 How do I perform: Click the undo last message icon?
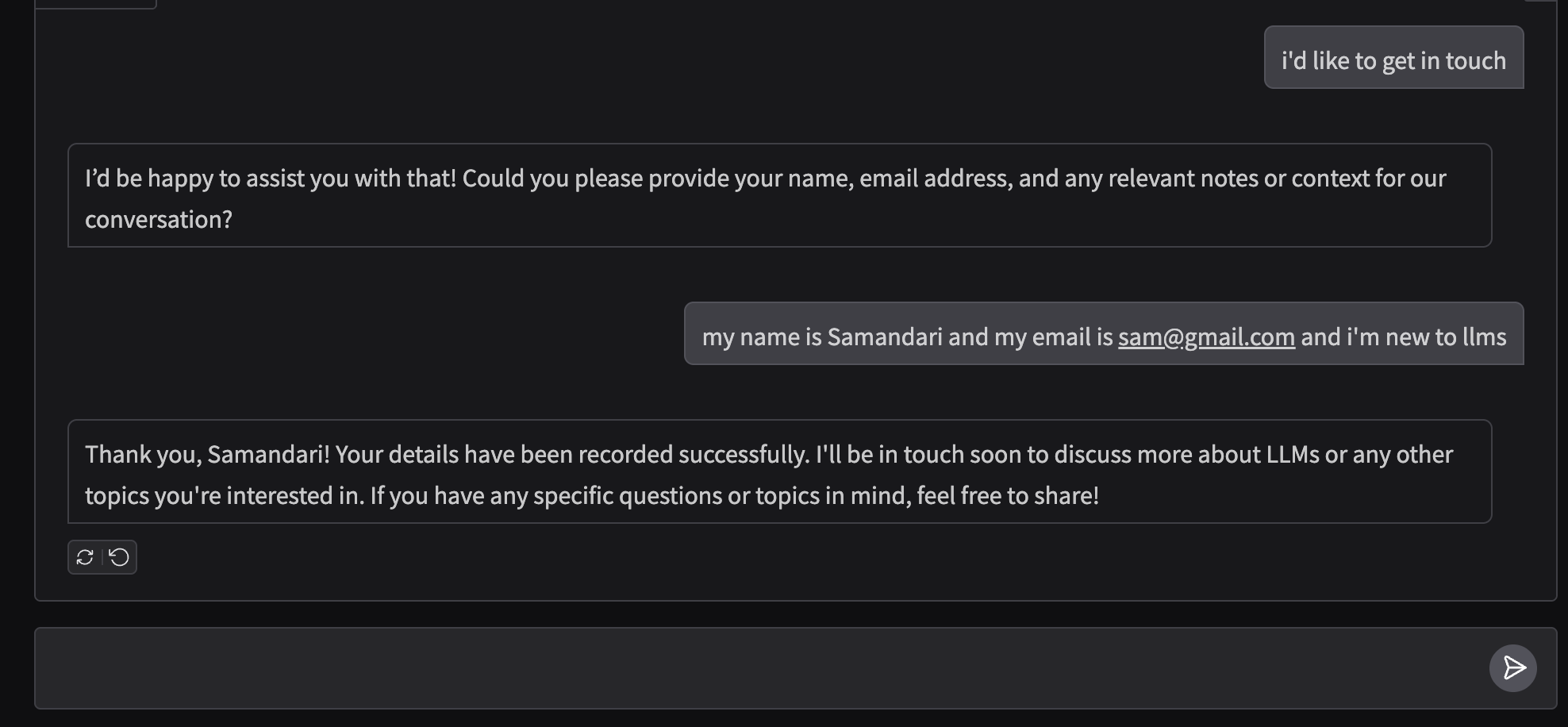coord(120,557)
